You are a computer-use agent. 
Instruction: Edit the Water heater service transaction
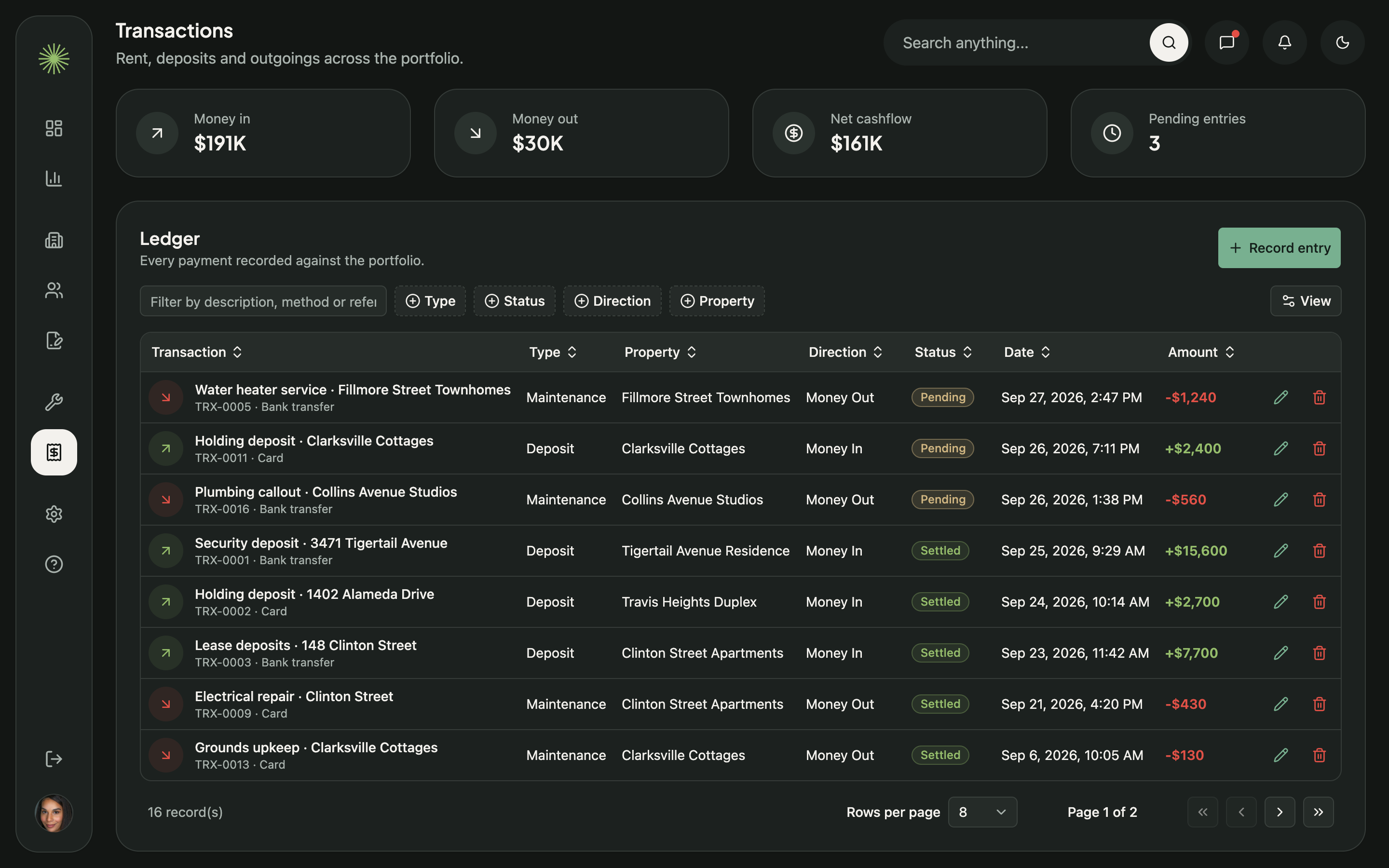click(x=1281, y=397)
